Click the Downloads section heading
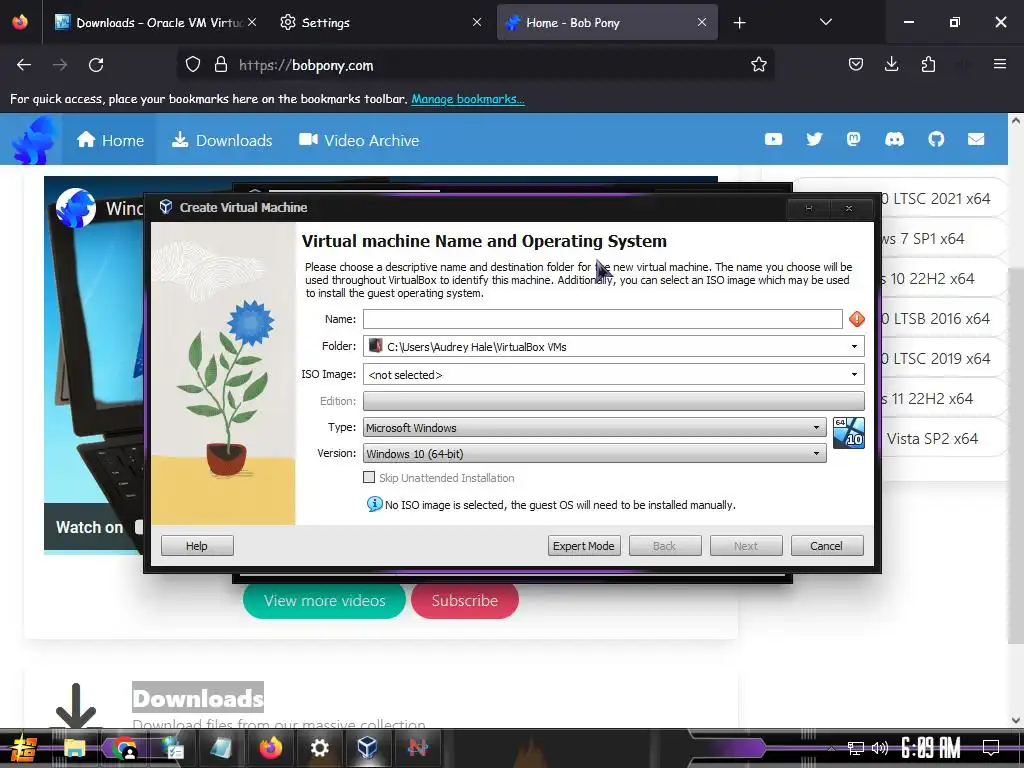Screen dimensions: 1024x768 click(198, 697)
